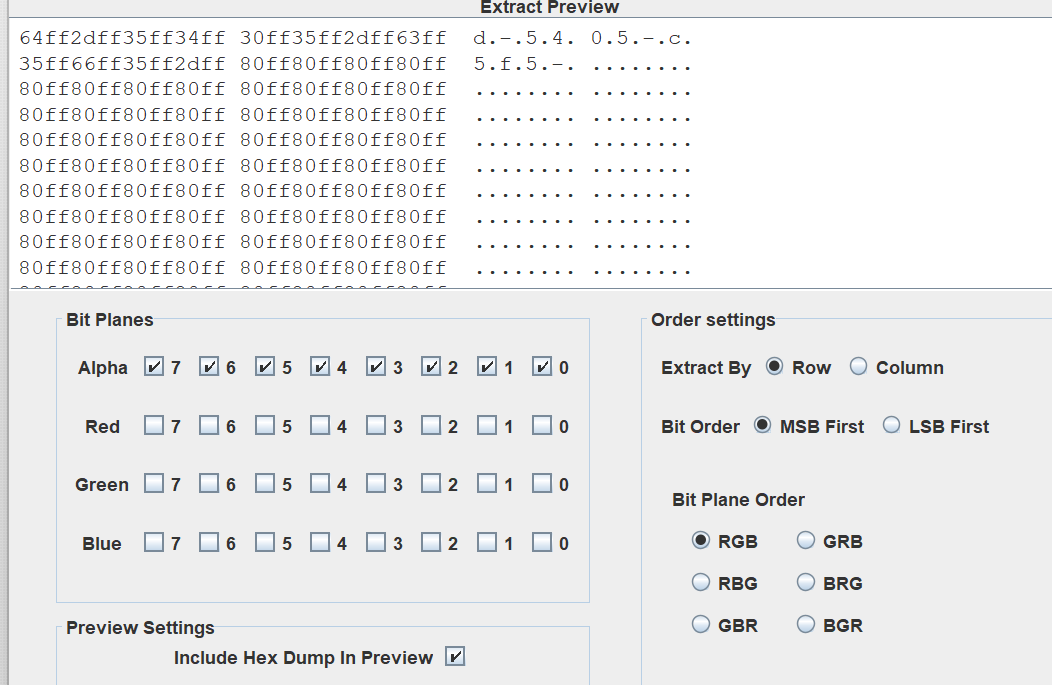Choose GRB bit plane order
1052x685 pixels.
pos(806,541)
